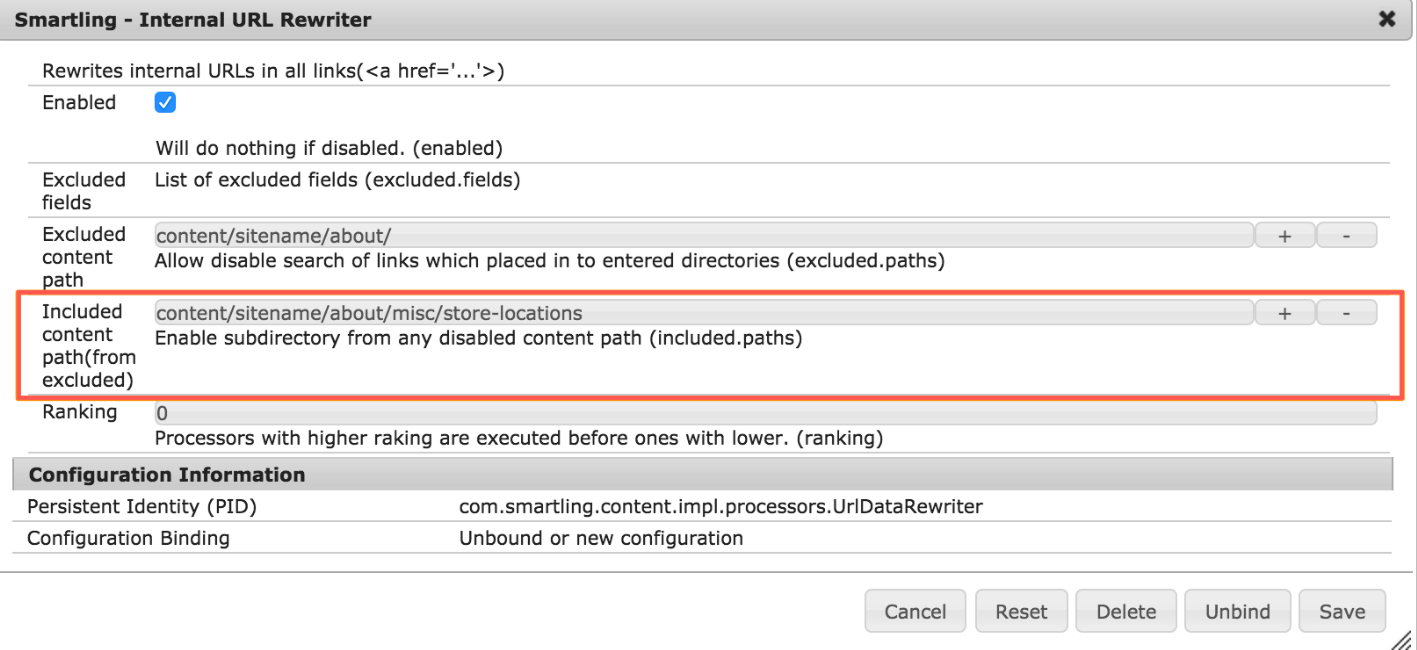Click the remove icon for included content path
The height and width of the screenshot is (650, 1417).
pos(1346,312)
